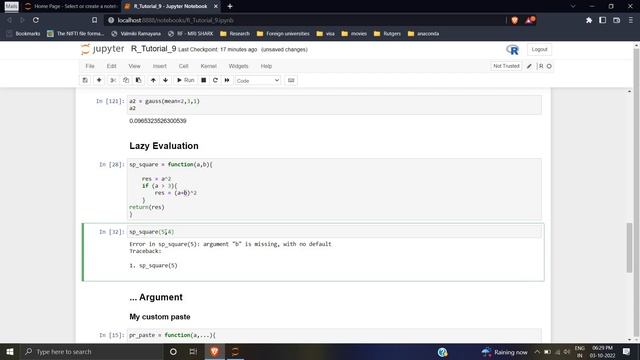Open Task View on taskbar
640x360 pixels.
(x=193, y=351)
